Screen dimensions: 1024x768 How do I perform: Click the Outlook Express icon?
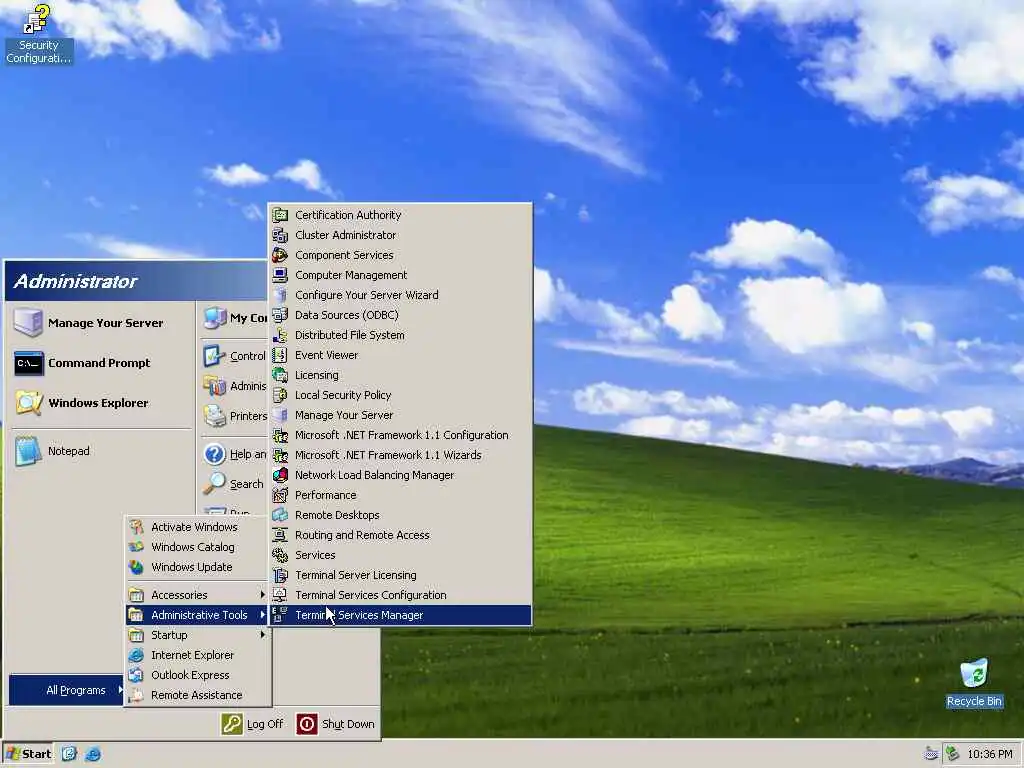click(136, 675)
